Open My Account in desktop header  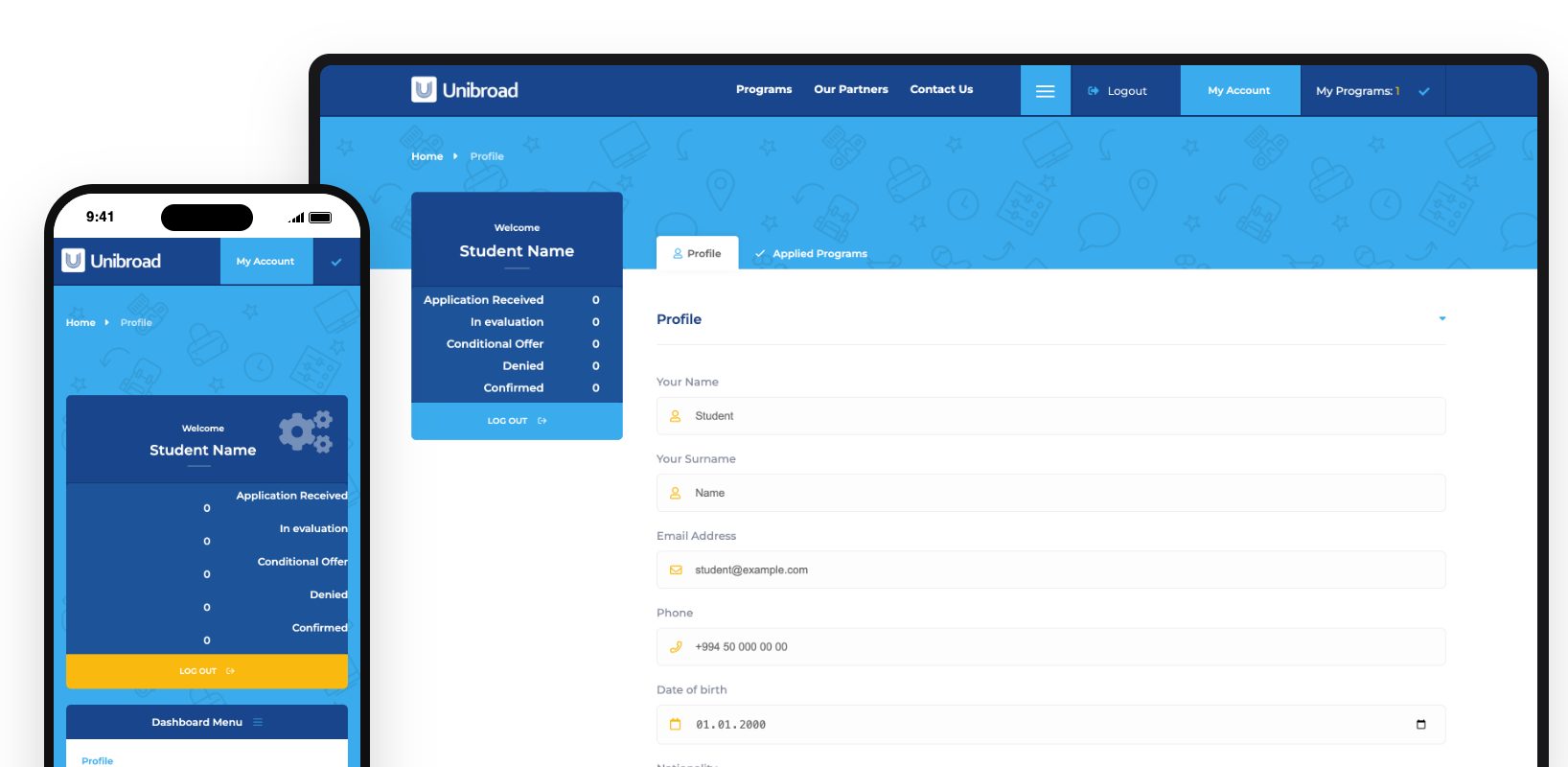pyautogui.click(x=1239, y=90)
